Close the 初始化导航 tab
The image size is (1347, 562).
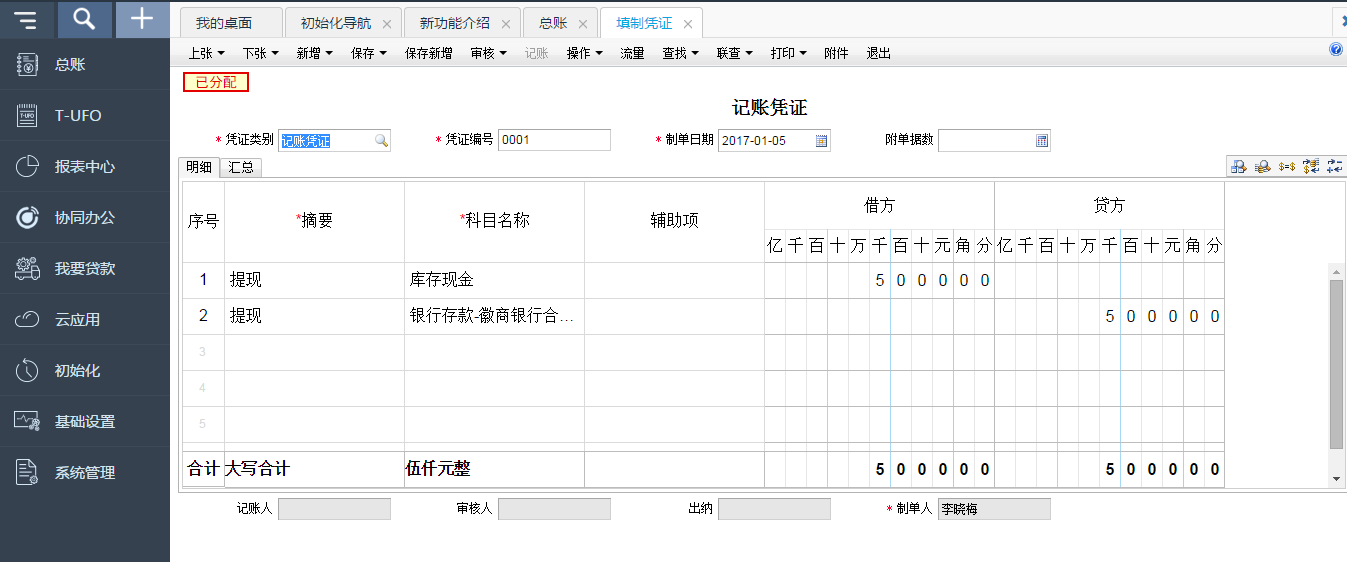pyautogui.click(x=388, y=24)
